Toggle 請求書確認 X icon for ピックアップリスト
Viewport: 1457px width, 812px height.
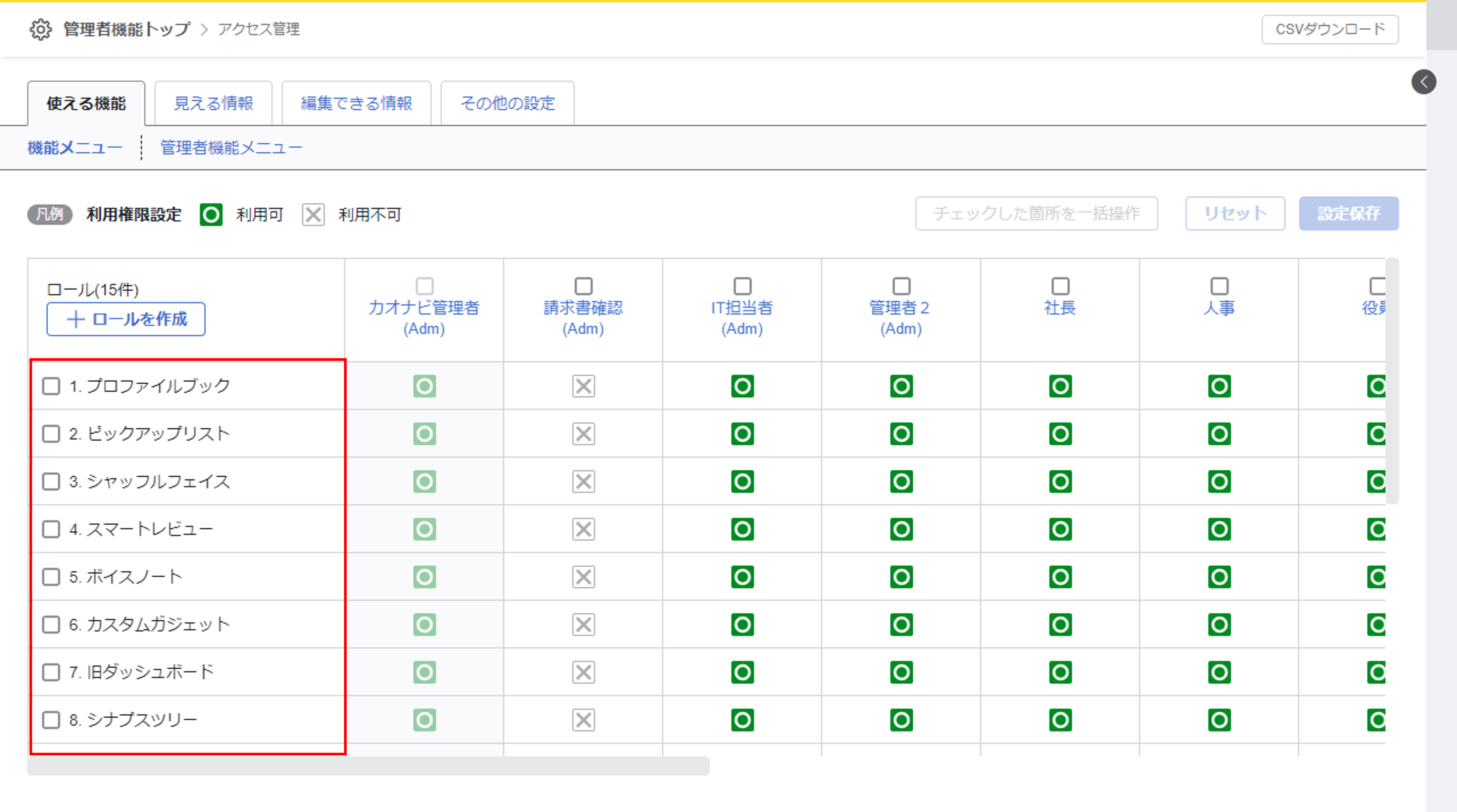(x=583, y=434)
